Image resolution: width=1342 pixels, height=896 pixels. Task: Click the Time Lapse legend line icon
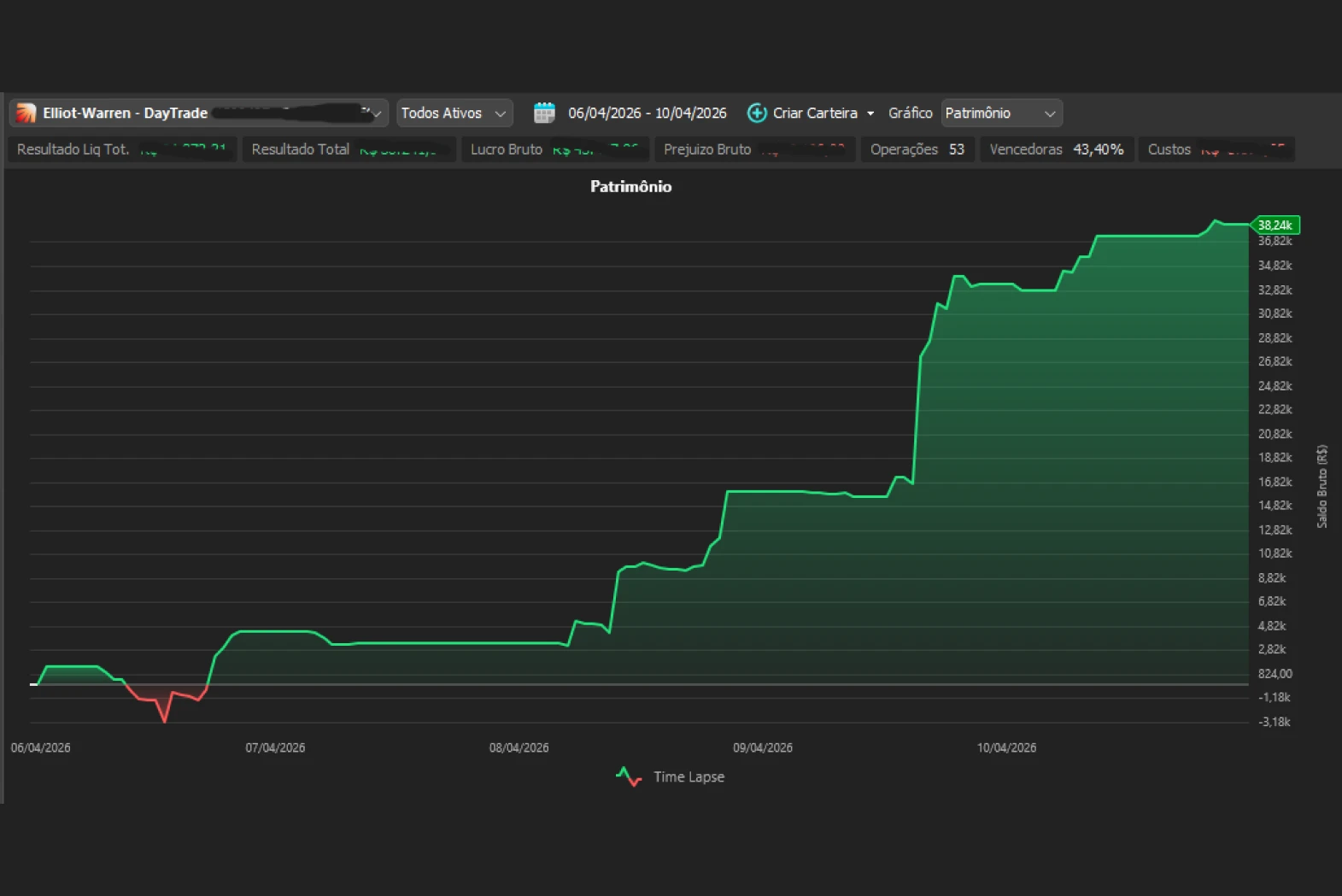(629, 777)
